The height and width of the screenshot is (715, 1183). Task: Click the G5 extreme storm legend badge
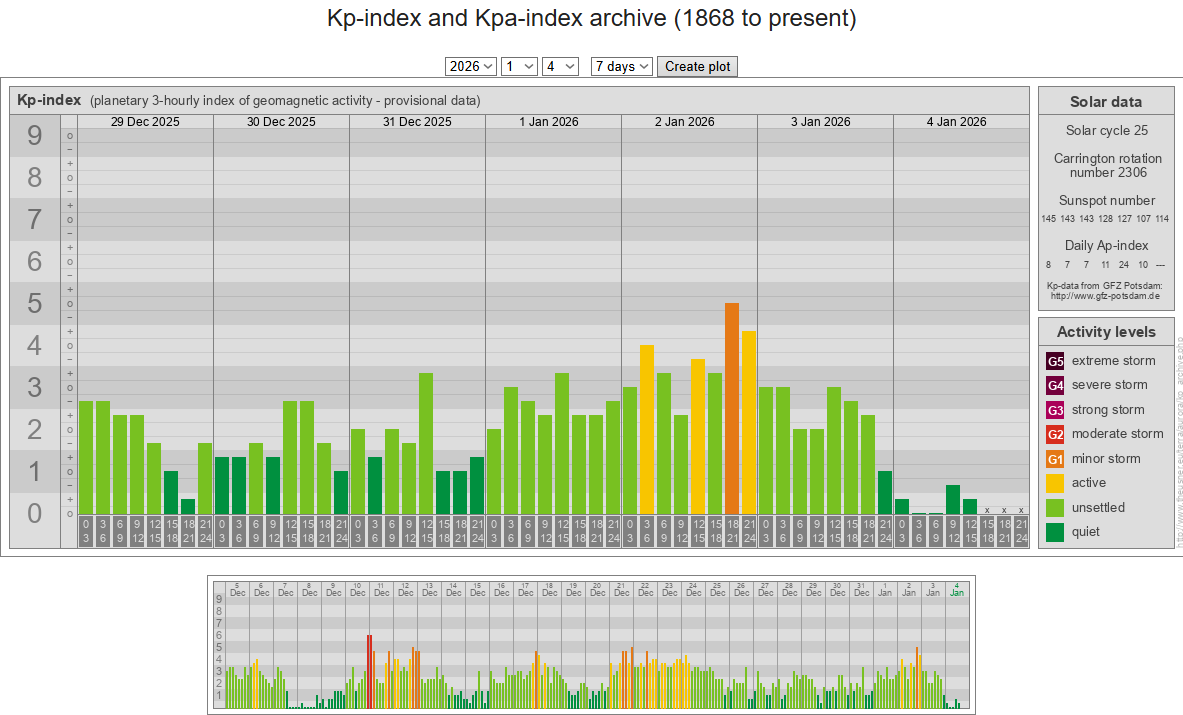[1055, 361]
